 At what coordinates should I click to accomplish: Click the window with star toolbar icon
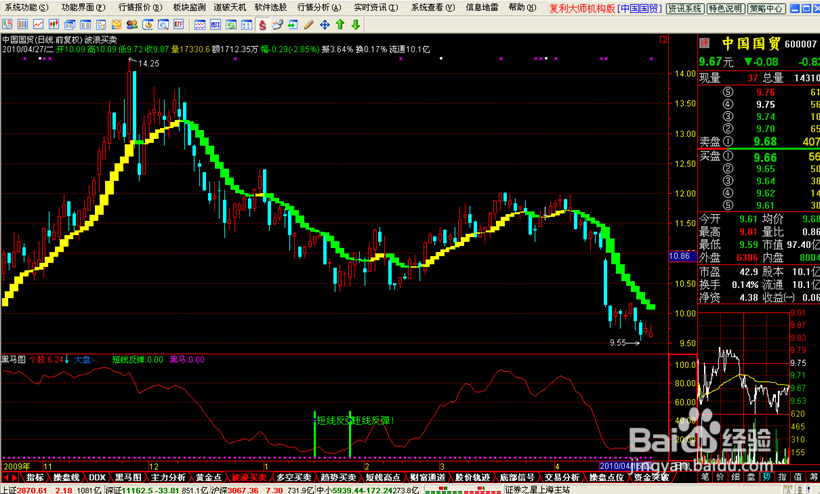click(x=101, y=25)
